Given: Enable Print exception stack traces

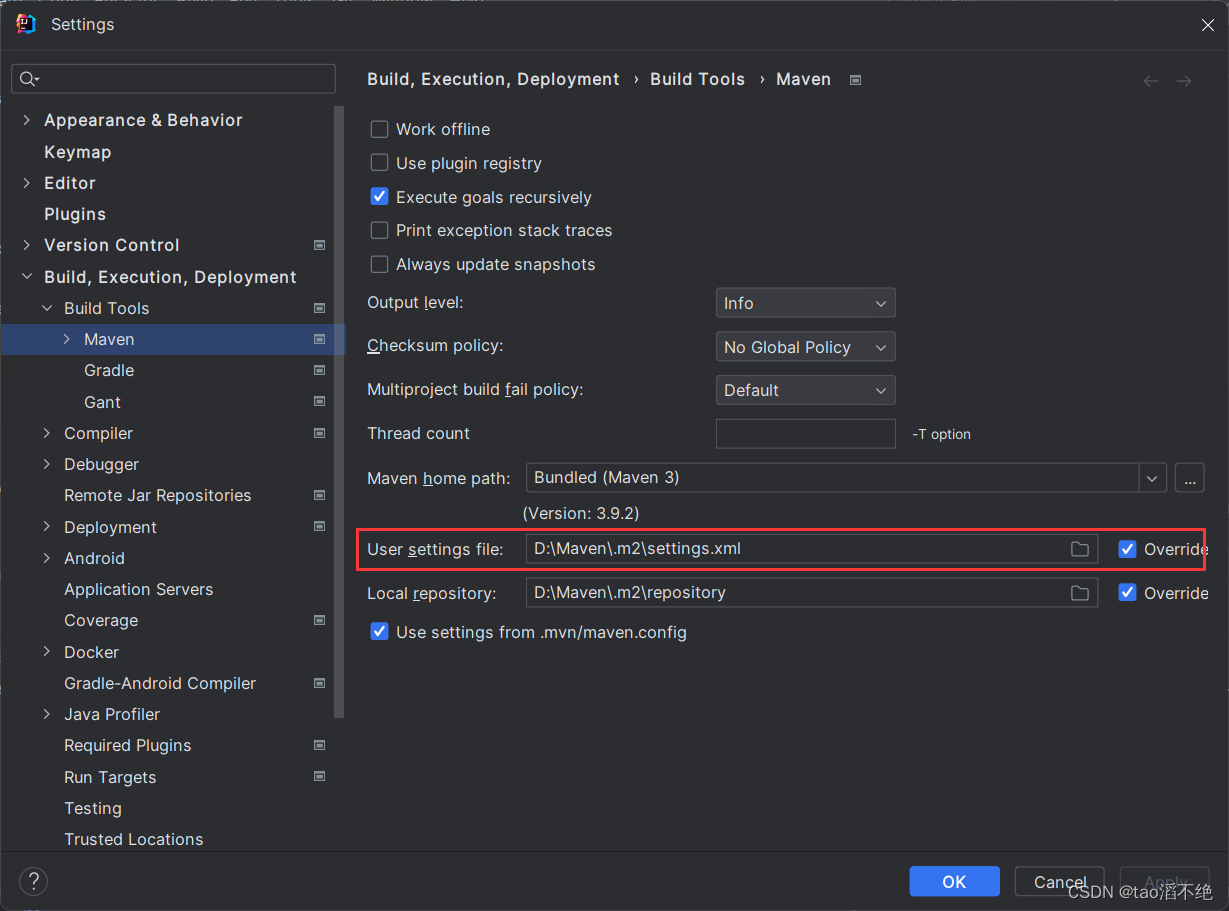Looking at the screenshot, I should [x=379, y=230].
